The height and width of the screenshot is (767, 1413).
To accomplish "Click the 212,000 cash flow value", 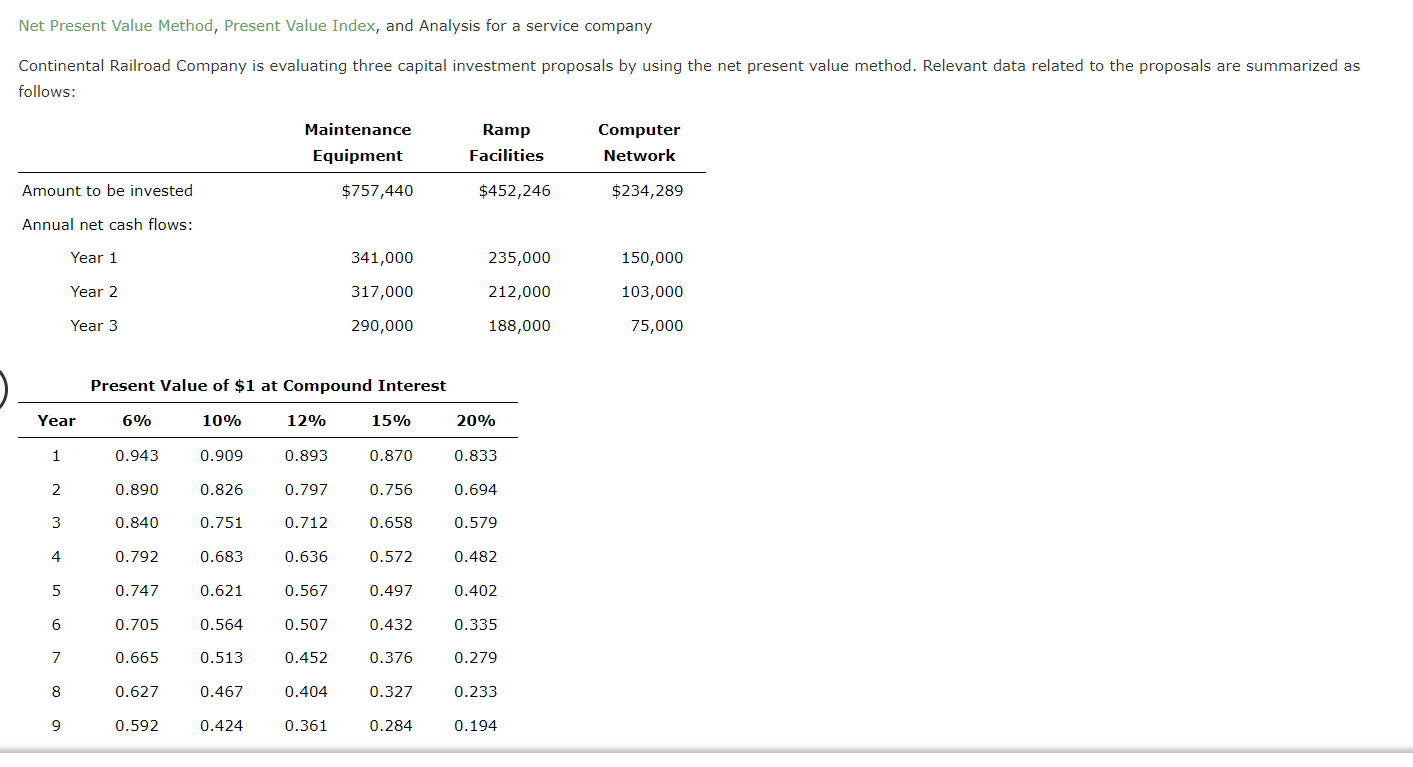I will coord(520,292).
